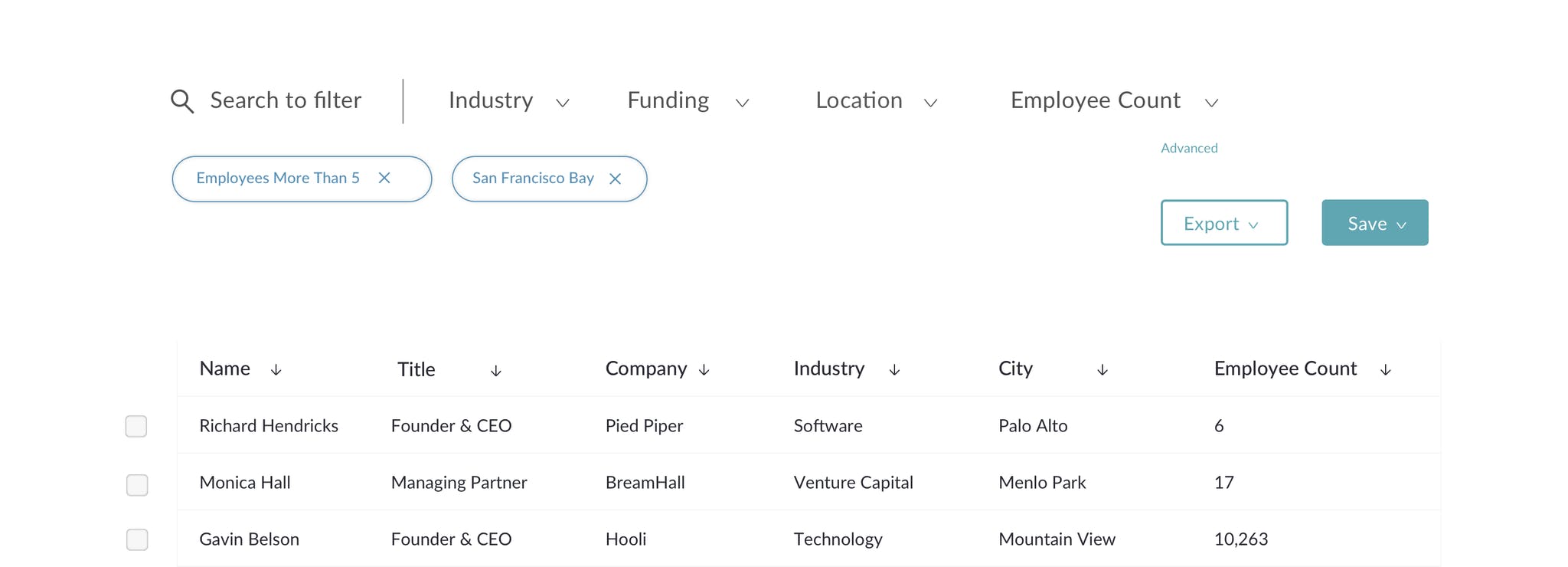Focus the Search to filter field
This screenshot has width=1568, height=567.
[x=286, y=100]
